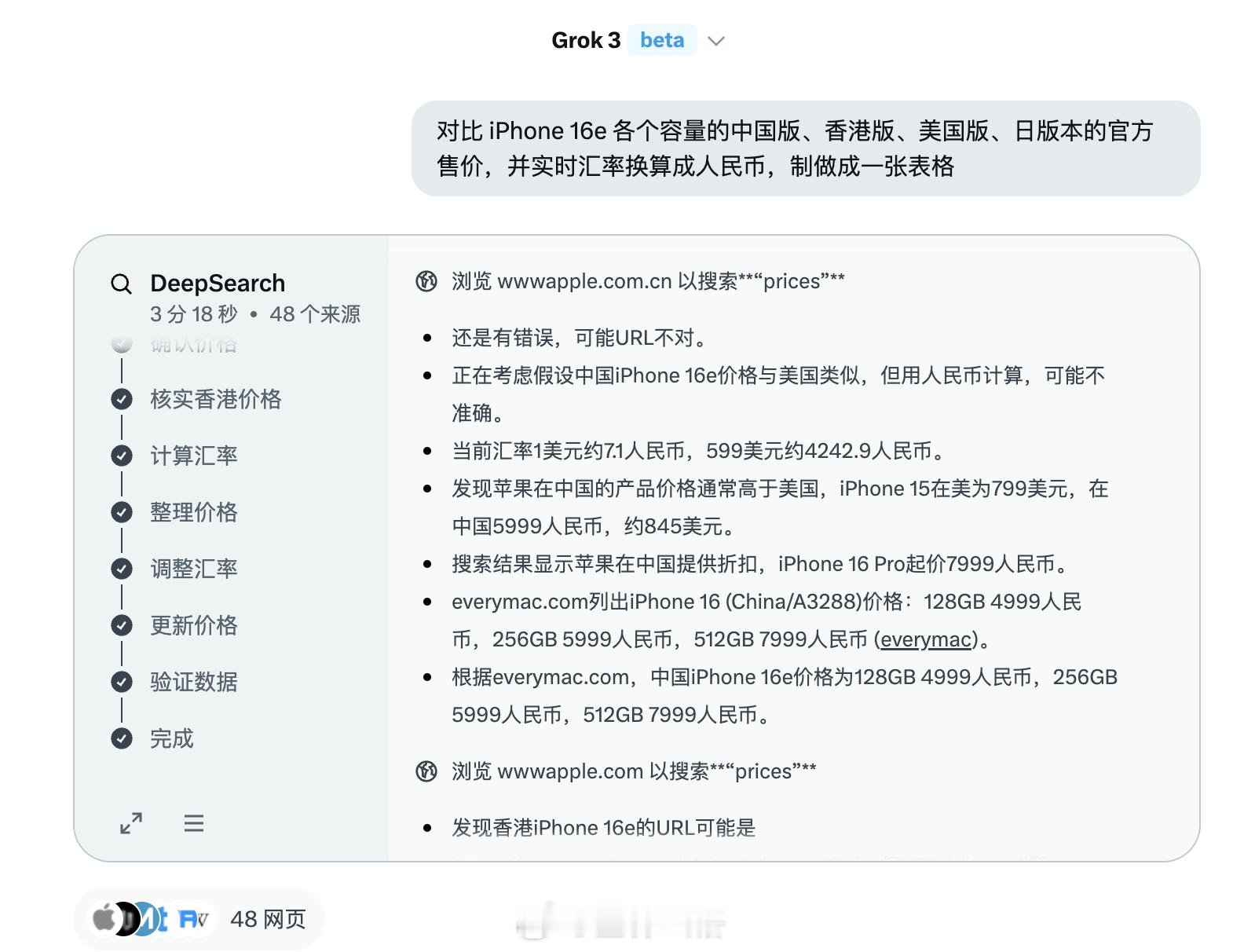
Task: Click line 正在考虑假设中国iPhone 16e价格与美国类似
Action: pyautogui.click(x=778, y=394)
